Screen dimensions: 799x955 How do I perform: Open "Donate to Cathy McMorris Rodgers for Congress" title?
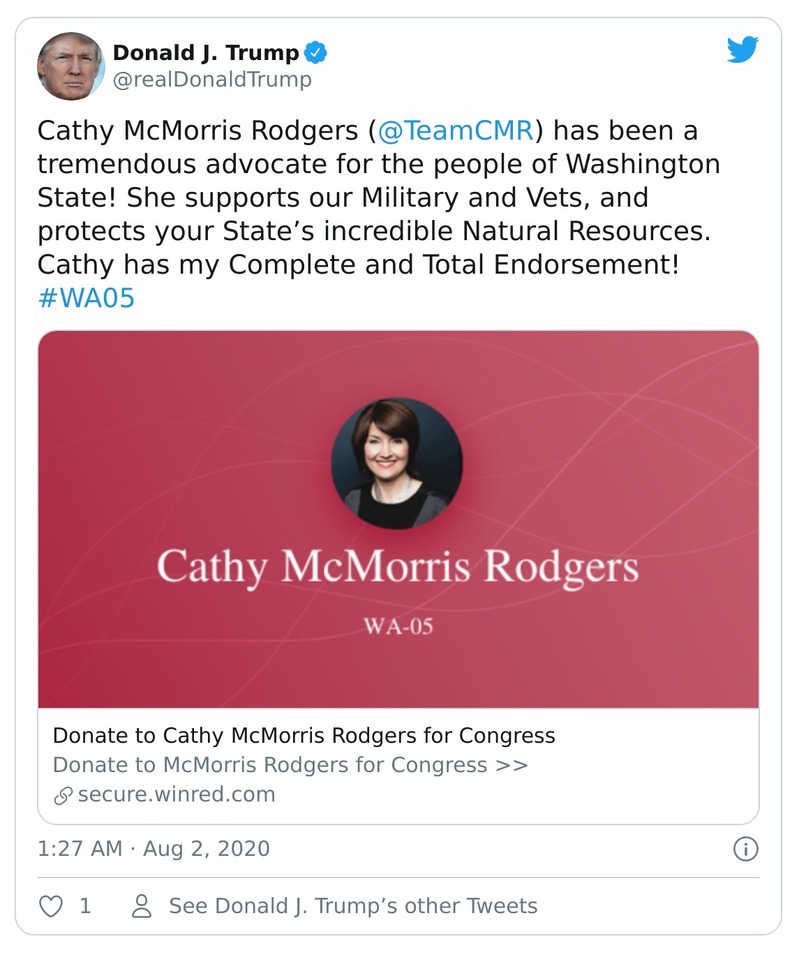click(x=303, y=736)
